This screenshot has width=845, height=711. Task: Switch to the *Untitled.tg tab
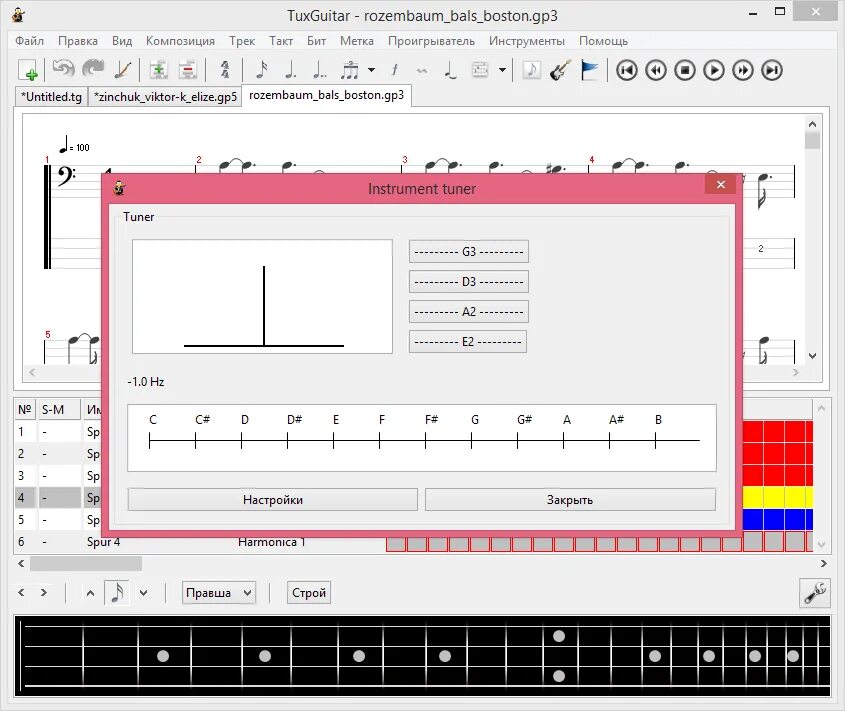click(51, 97)
